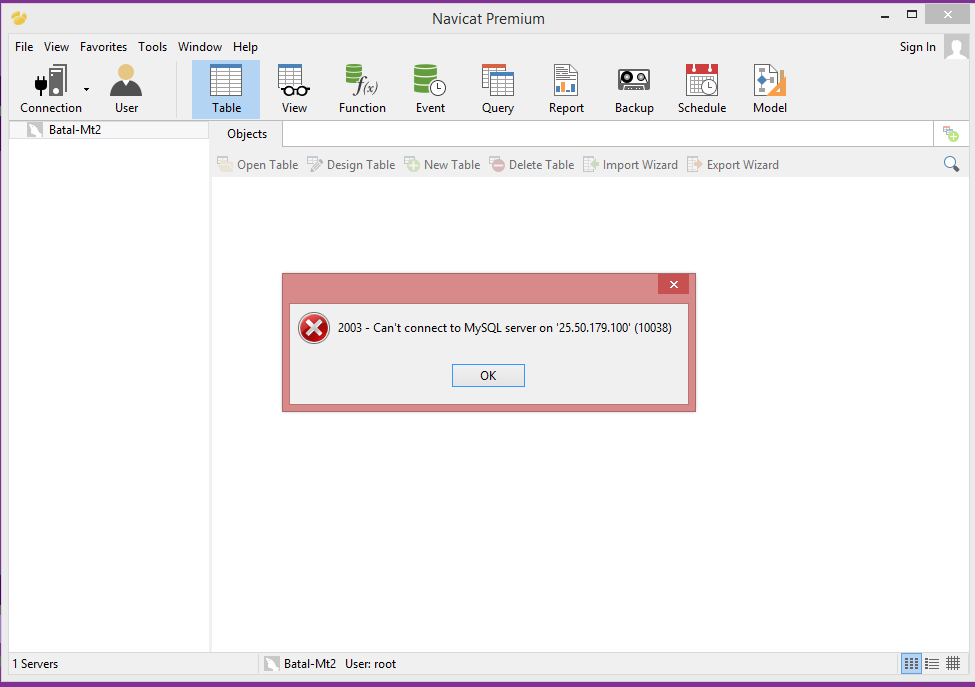This screenshot has width=975, height=687.
Task: Open the Event objects icon
Action: (x=430, y=89)
